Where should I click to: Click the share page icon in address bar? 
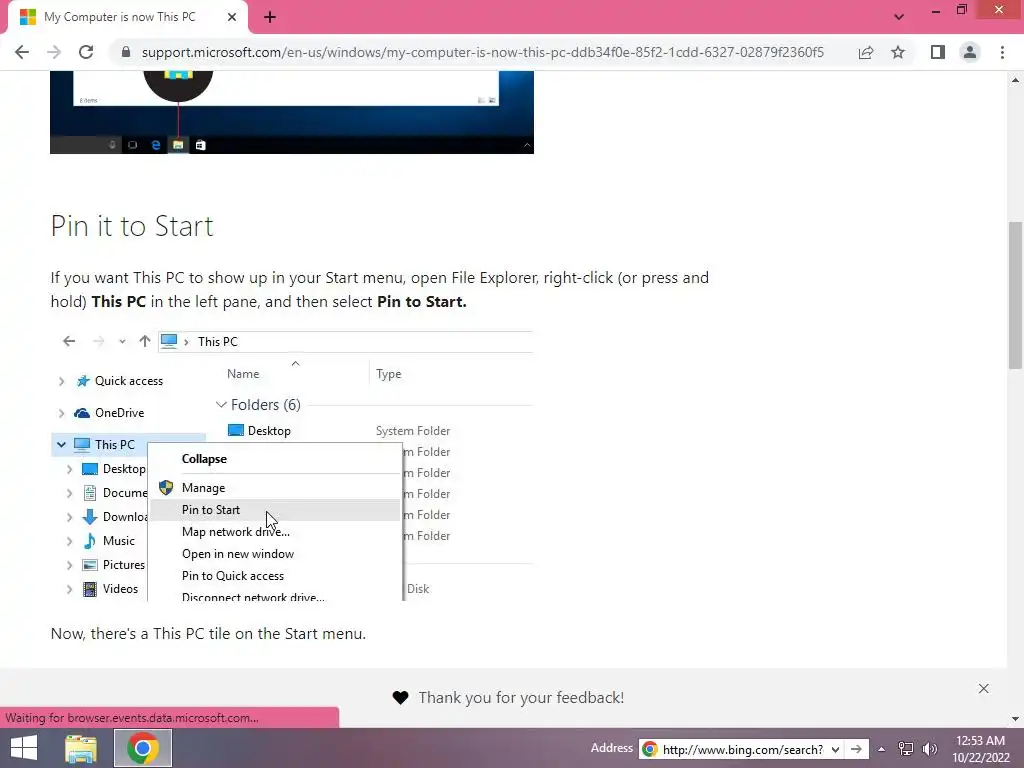[x=866, y=52]
